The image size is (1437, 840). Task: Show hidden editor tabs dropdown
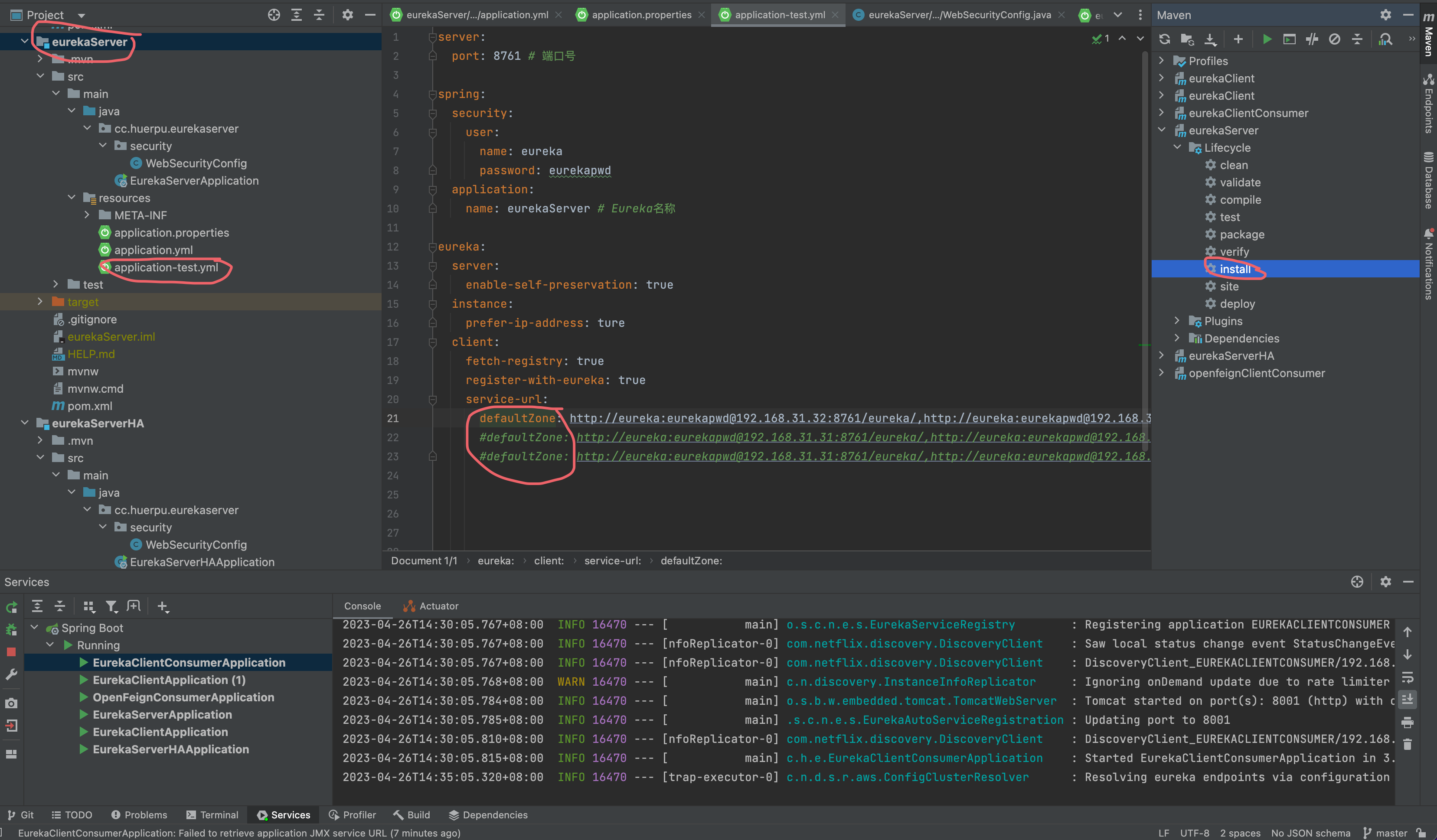(x=1118, y=15)
